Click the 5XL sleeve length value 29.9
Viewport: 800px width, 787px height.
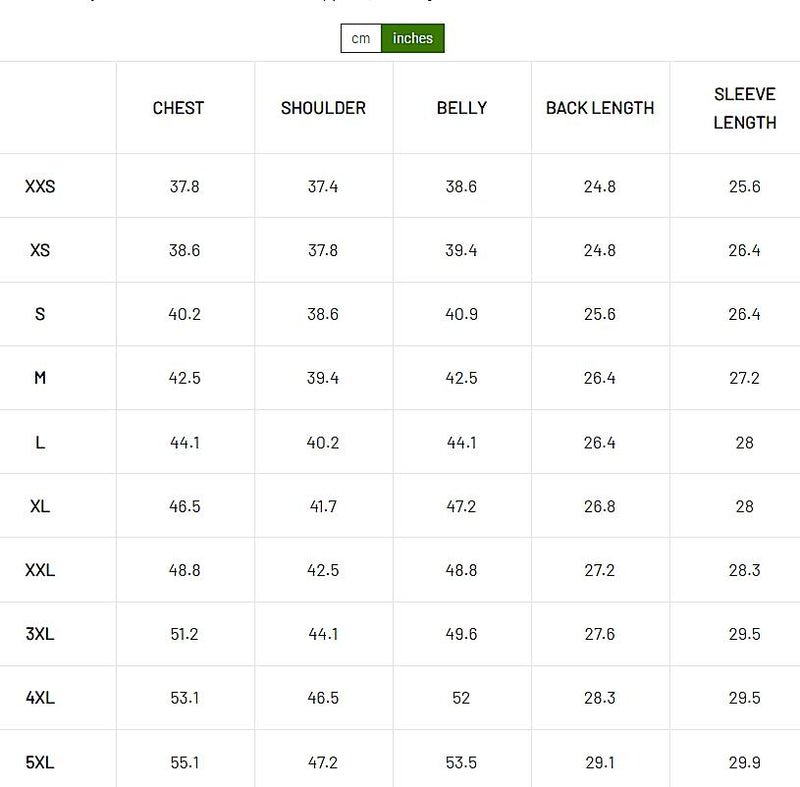tap(744, 762)
